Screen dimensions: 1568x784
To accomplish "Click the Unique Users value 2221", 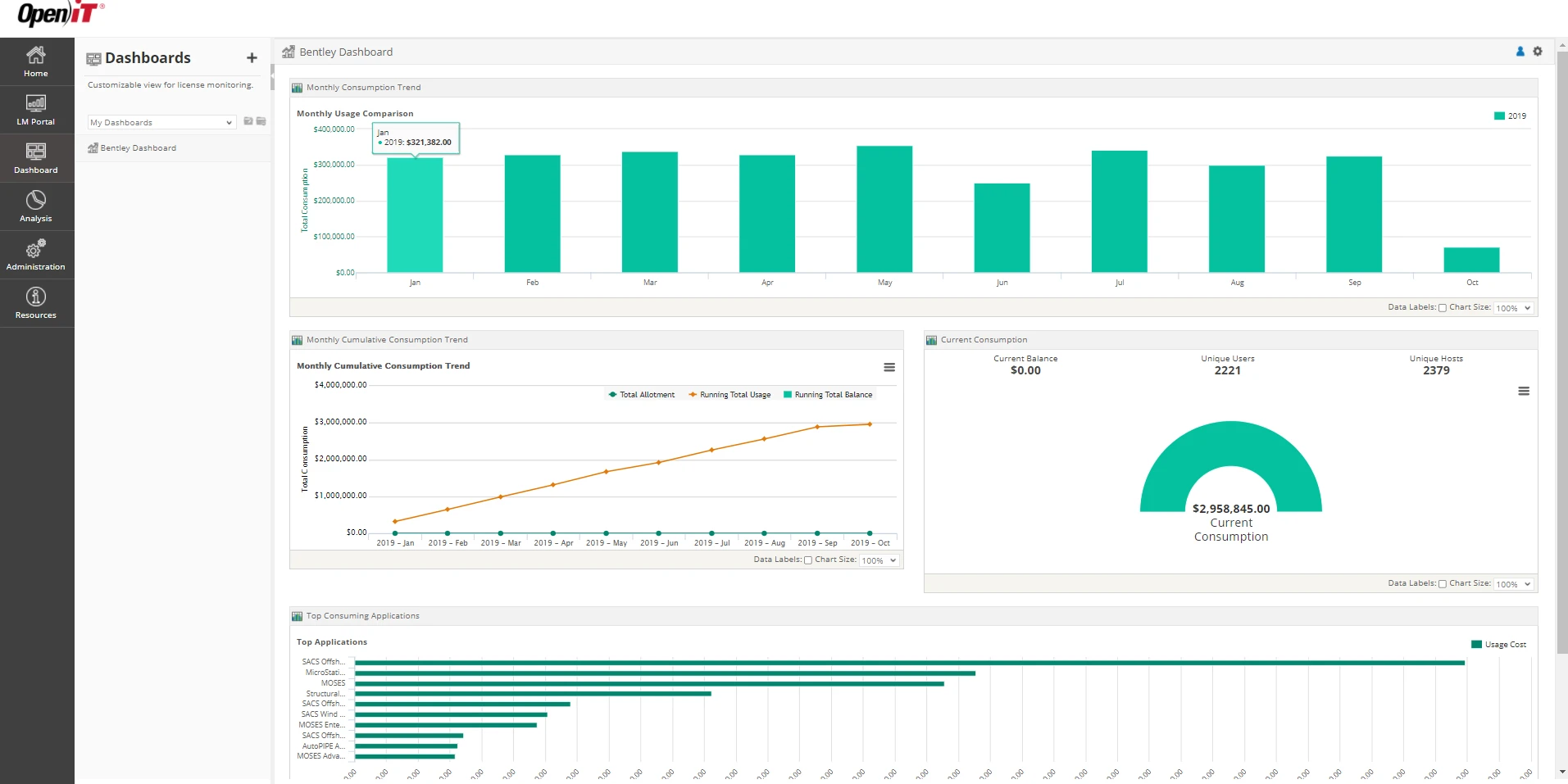I will tap(1228, 371).
